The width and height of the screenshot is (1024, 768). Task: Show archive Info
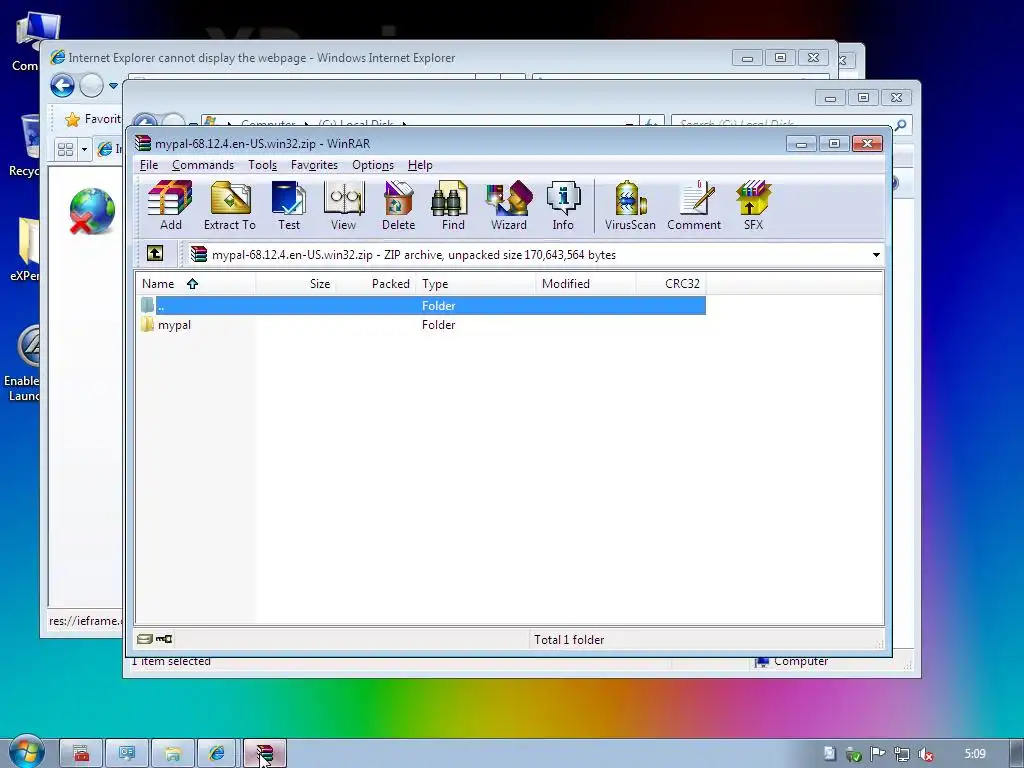(563, 205)
